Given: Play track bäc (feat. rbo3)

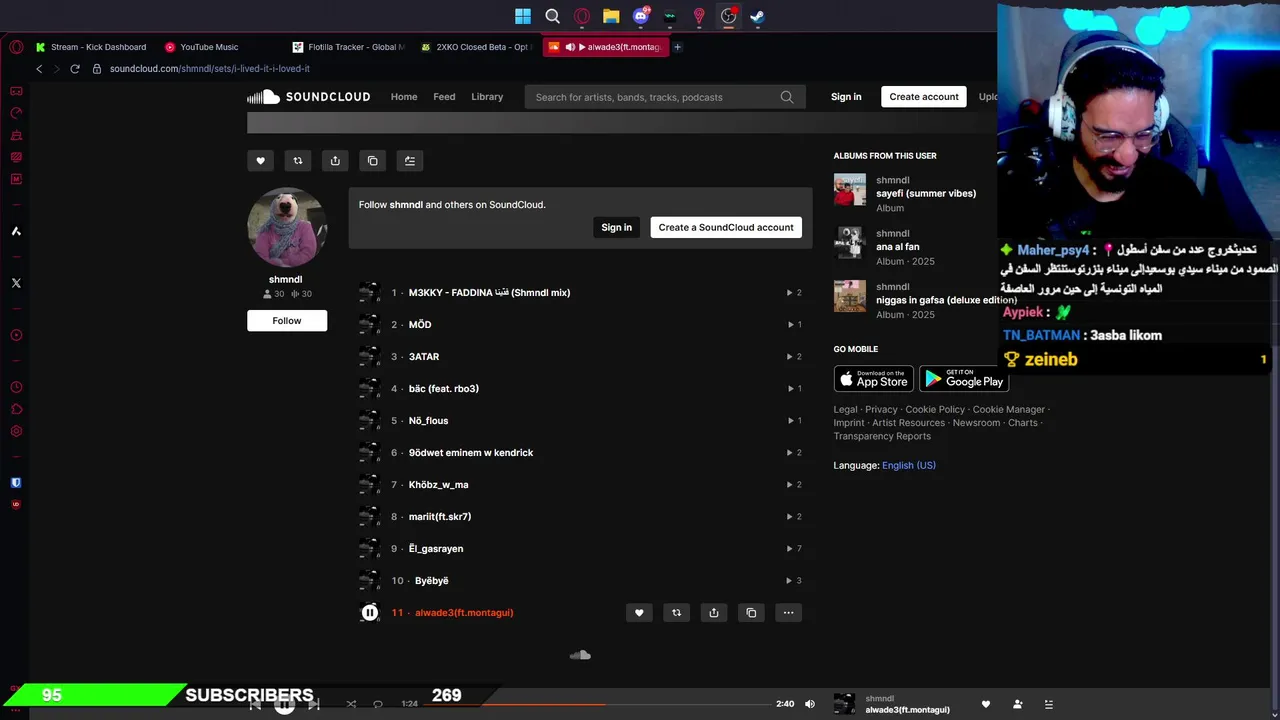Looking at the screenshot, I should [444, 388].
